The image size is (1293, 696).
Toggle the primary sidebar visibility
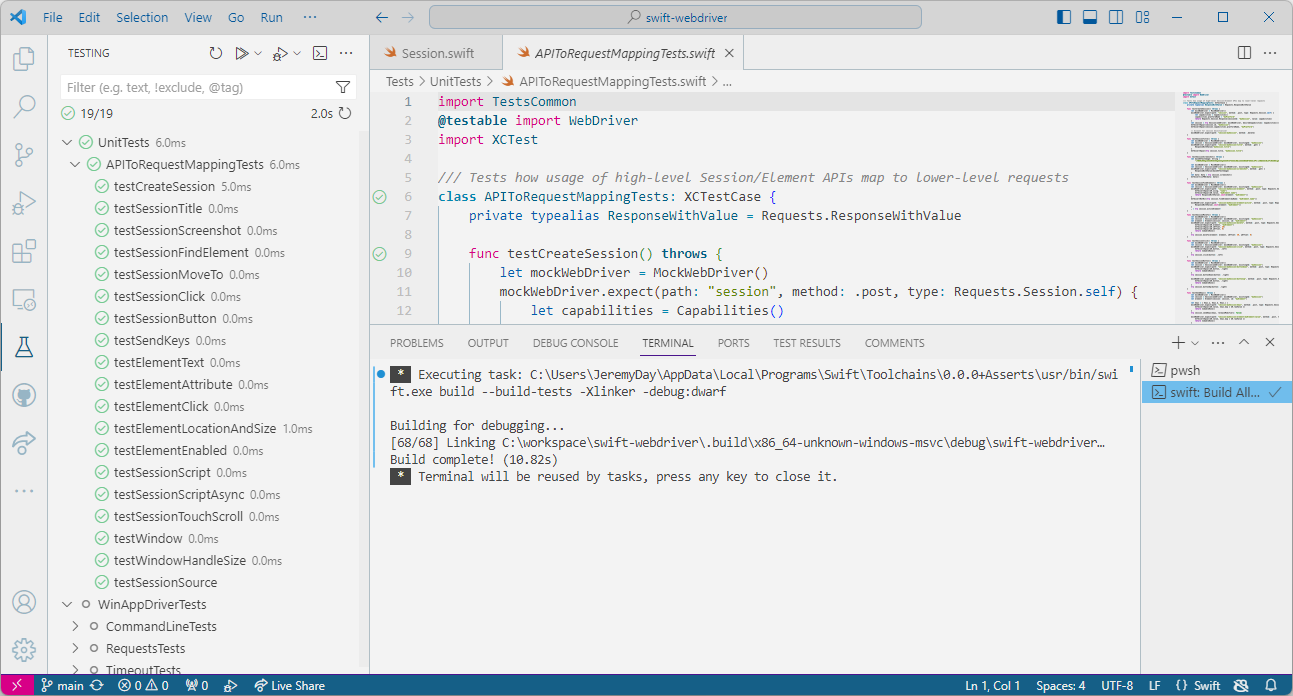[x=1063, y=17]
